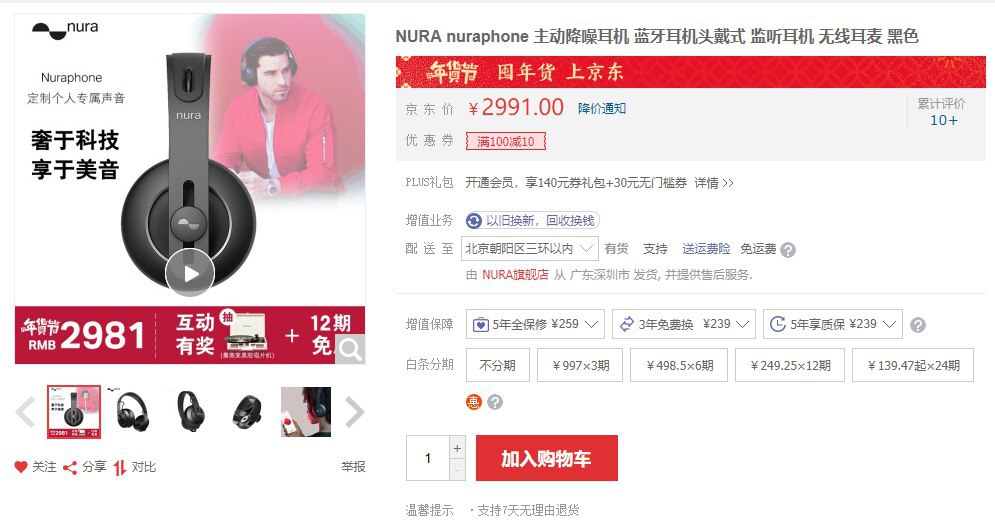Viewport: 995px width, 530px height.
Task: Click the red 加入购物车 button
Action: tap(546, 459)
